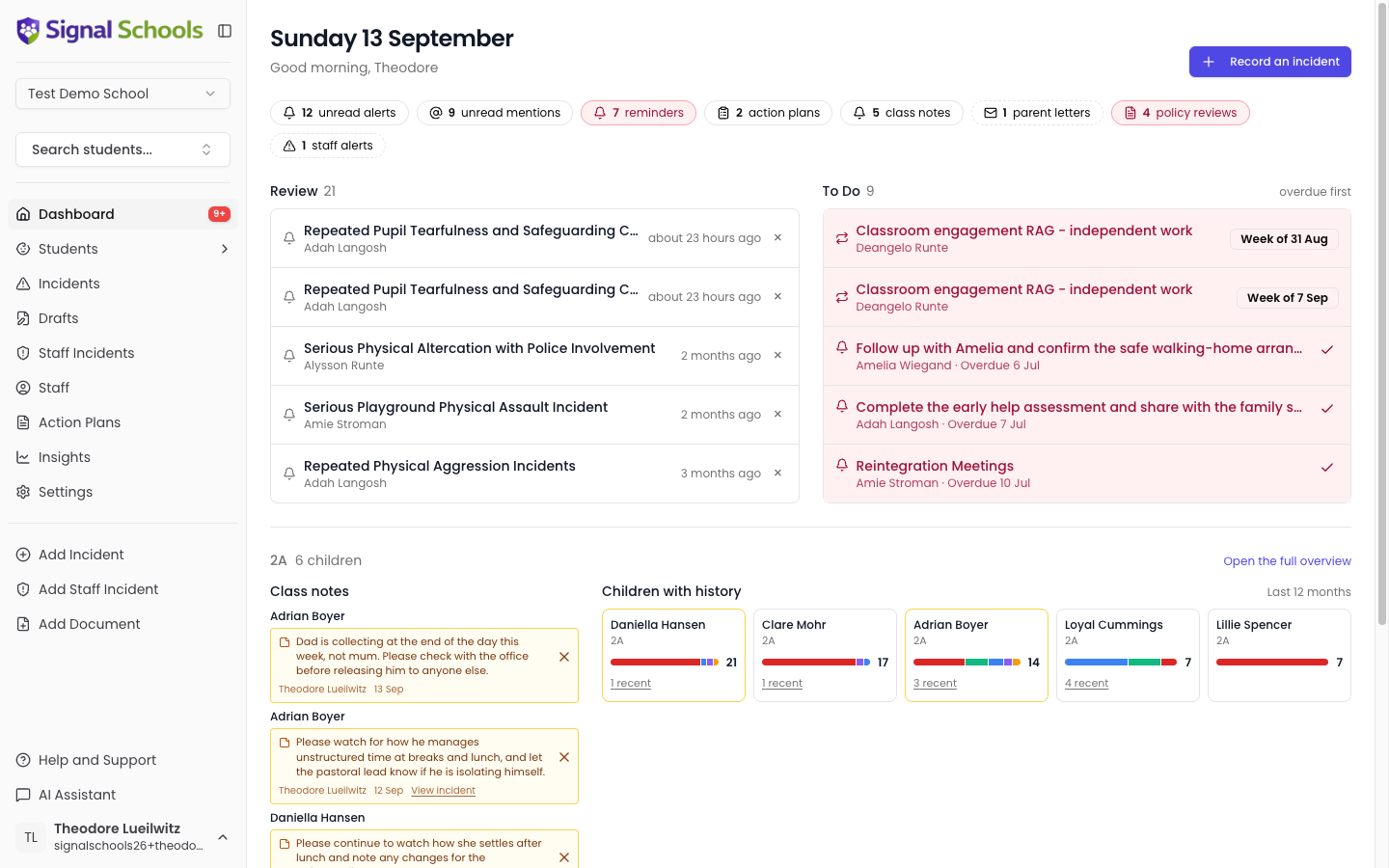Filter by 9 unread mentions
This screenshot has width=1389, height=868.
click(495, 113)
